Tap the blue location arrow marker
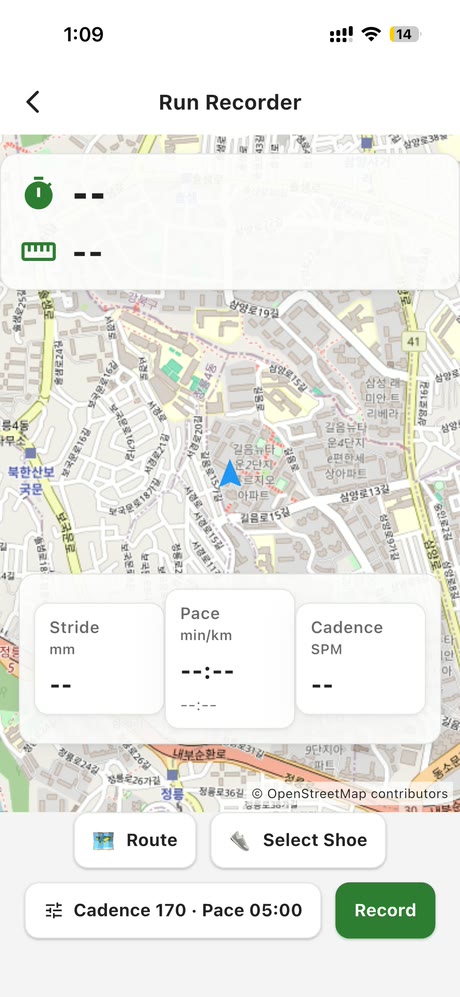The height and width of the screenshot is (997, 460). (x=230, y=474)
